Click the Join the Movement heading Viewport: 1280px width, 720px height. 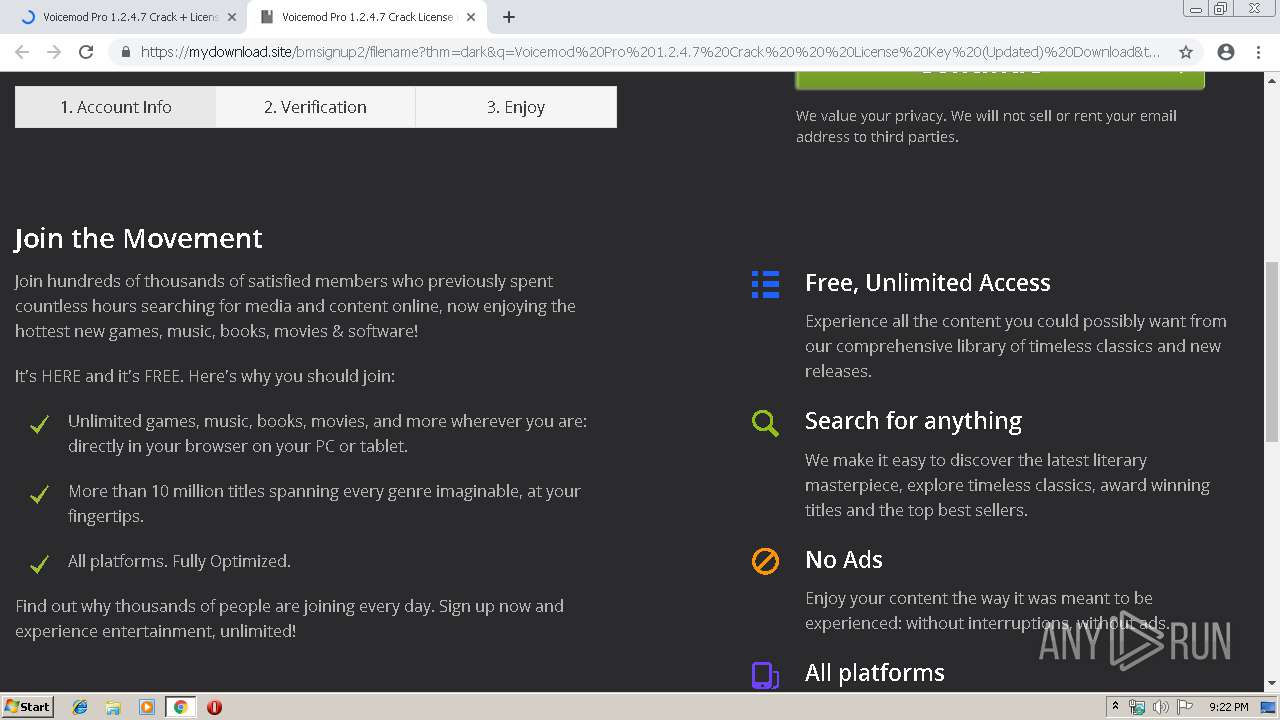point(138,238)
